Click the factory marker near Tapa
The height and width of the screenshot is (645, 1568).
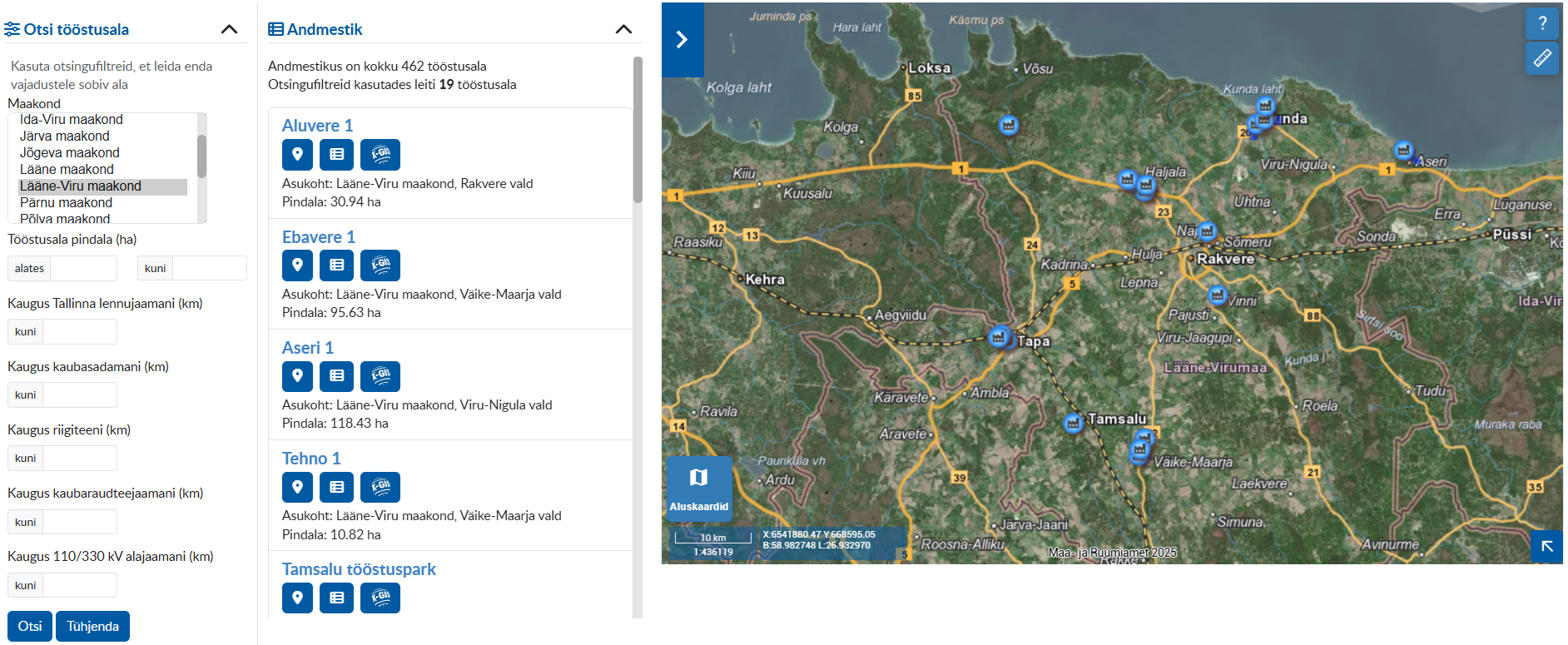[999, 337]
